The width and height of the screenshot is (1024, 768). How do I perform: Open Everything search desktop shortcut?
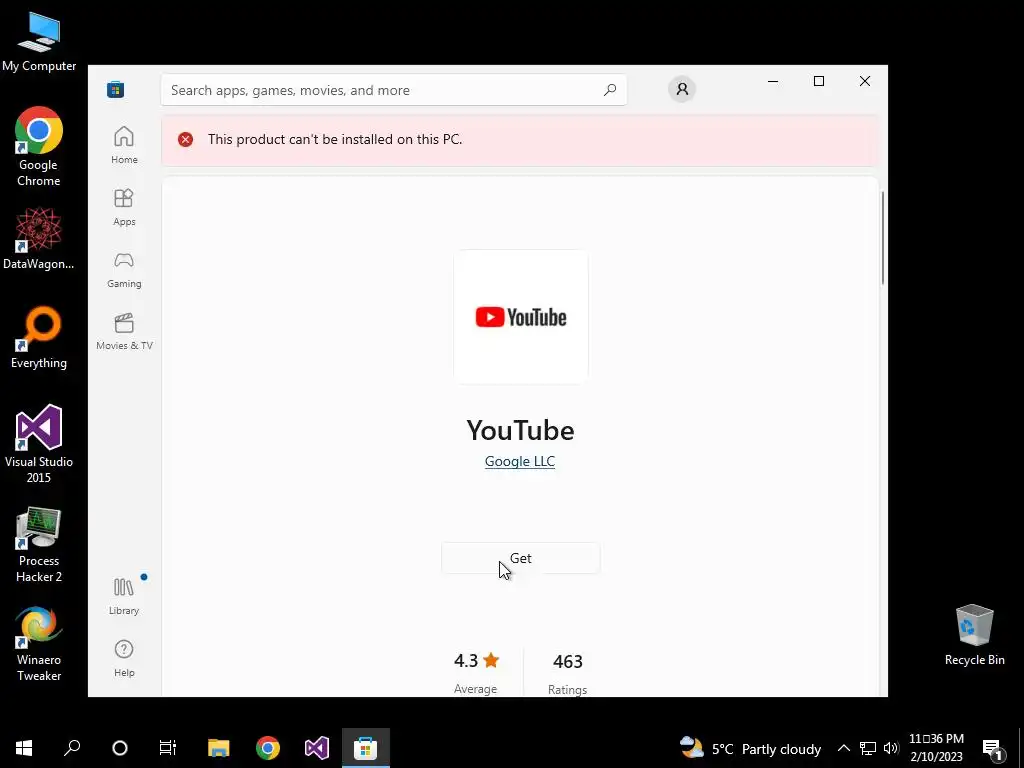point(39,338)
